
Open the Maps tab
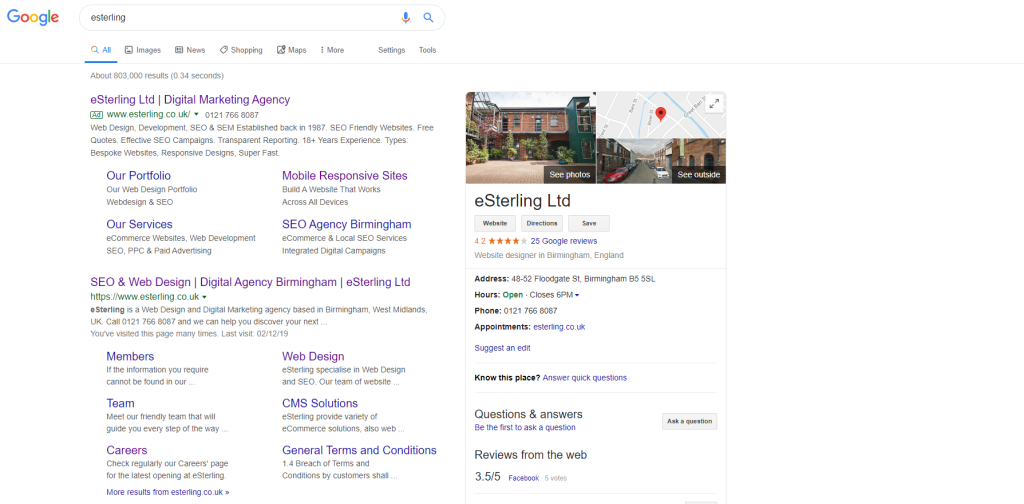pyautogui.click(x=291, y=50)
